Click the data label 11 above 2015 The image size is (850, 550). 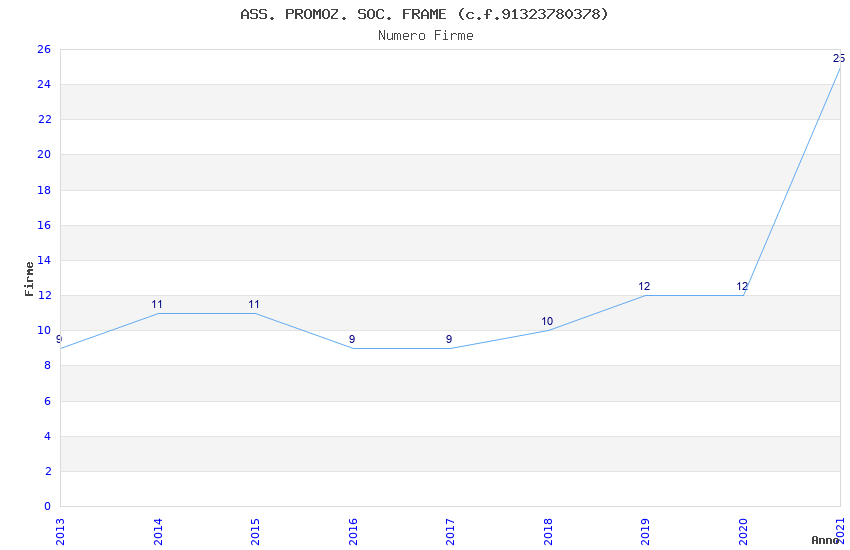click(x=254, y=305)
